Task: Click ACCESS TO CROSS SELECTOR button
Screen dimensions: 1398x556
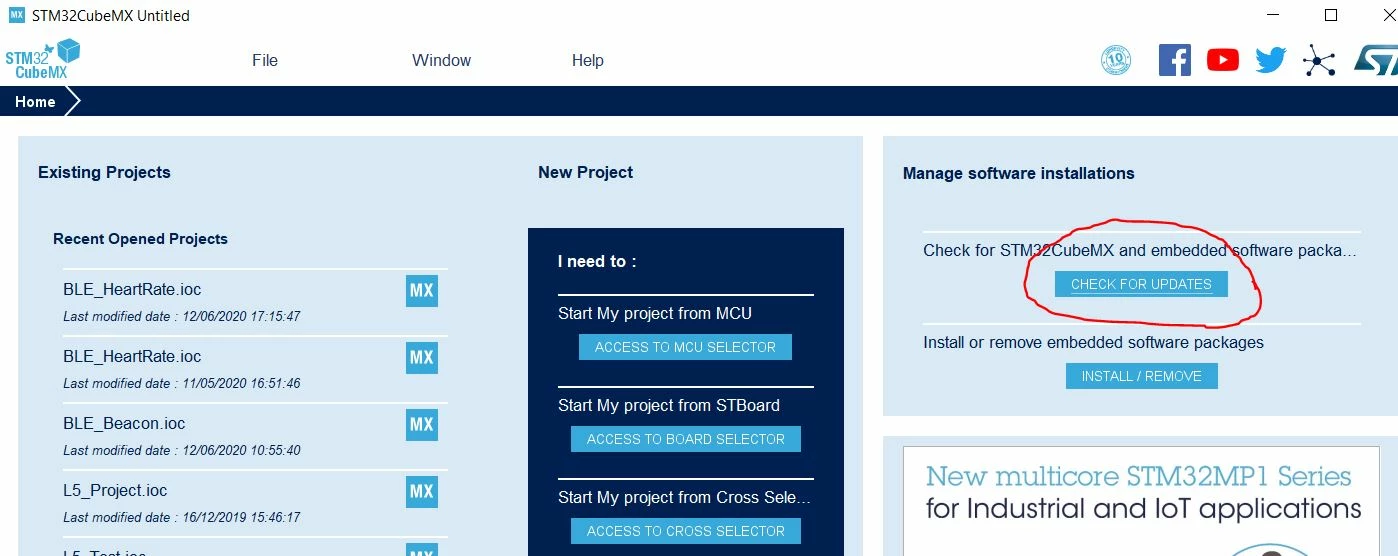Action: (x=685, y=531)
